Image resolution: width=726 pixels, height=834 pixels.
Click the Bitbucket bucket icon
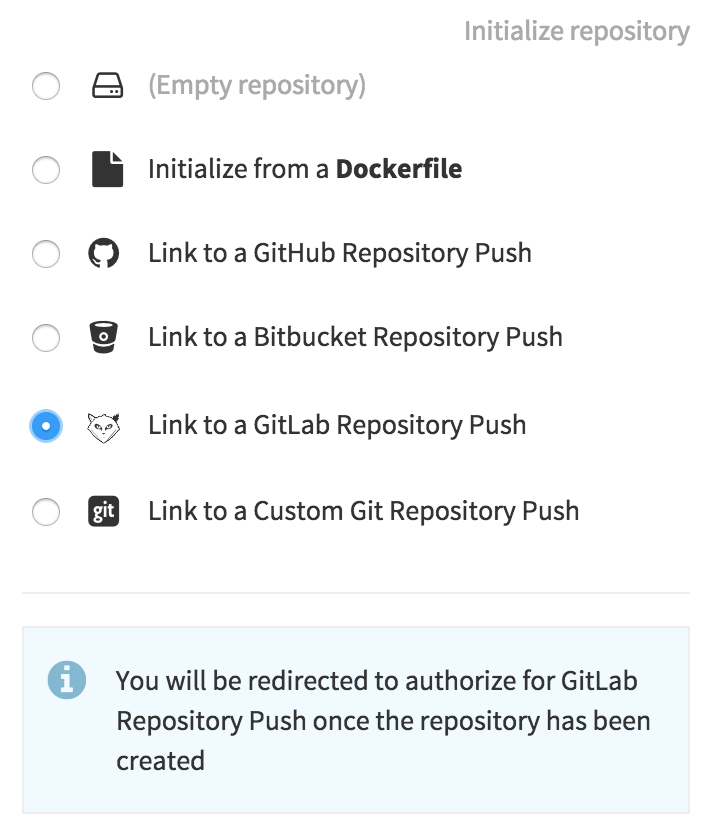[104, 338]
